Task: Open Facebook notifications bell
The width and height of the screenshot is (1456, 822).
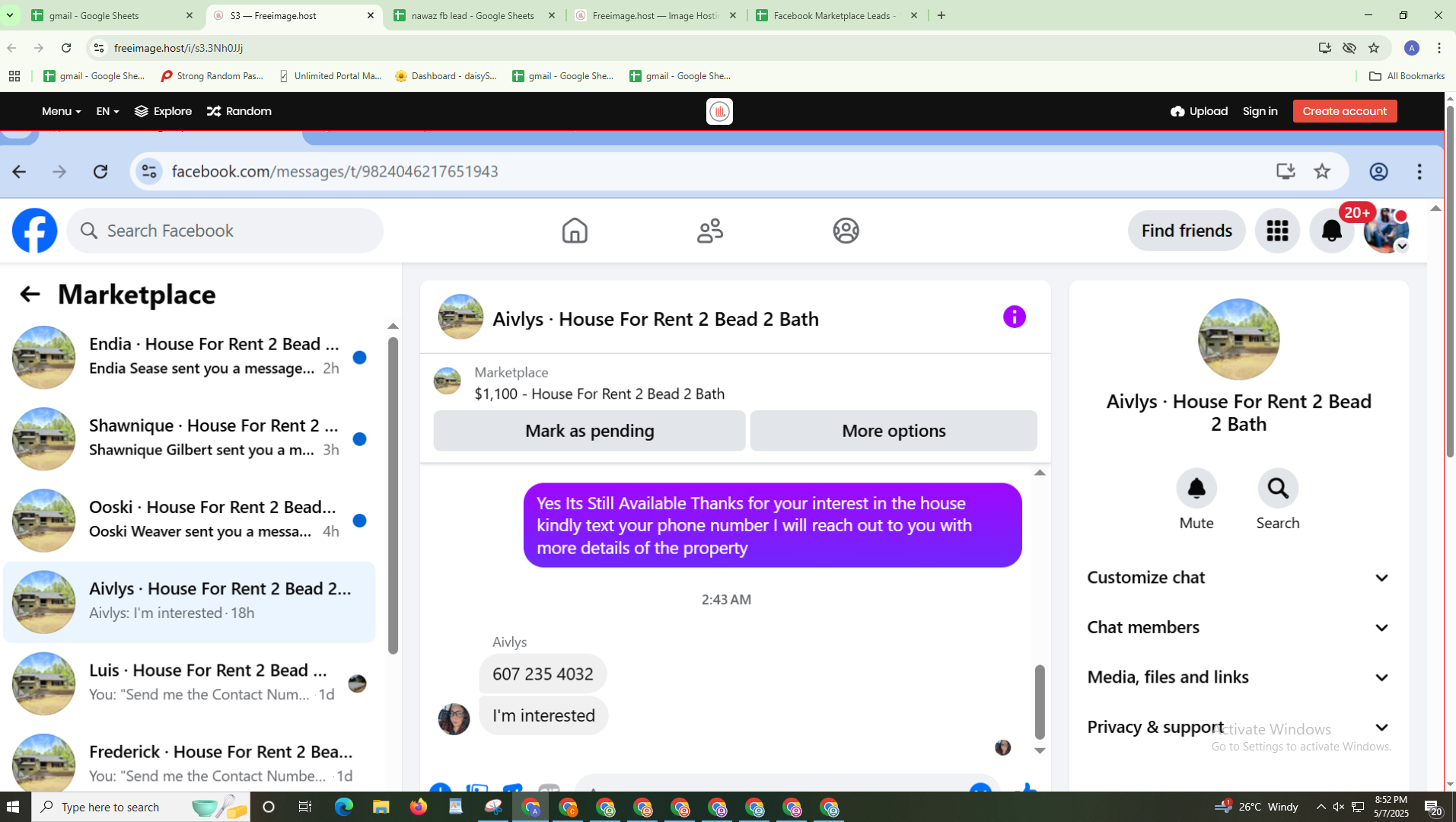Action: click(1331, 231)
